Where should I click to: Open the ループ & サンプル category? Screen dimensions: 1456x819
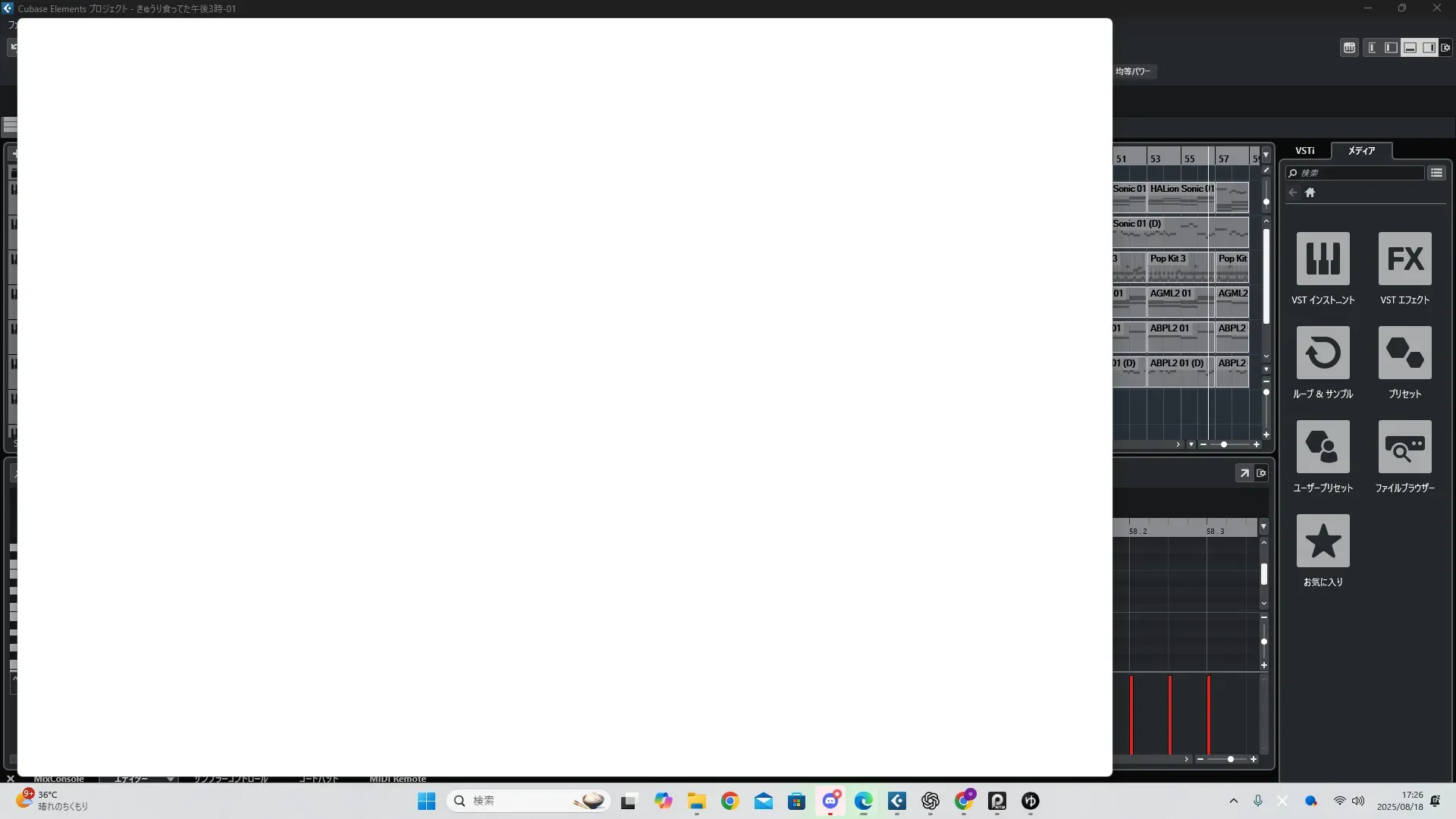1323,353
